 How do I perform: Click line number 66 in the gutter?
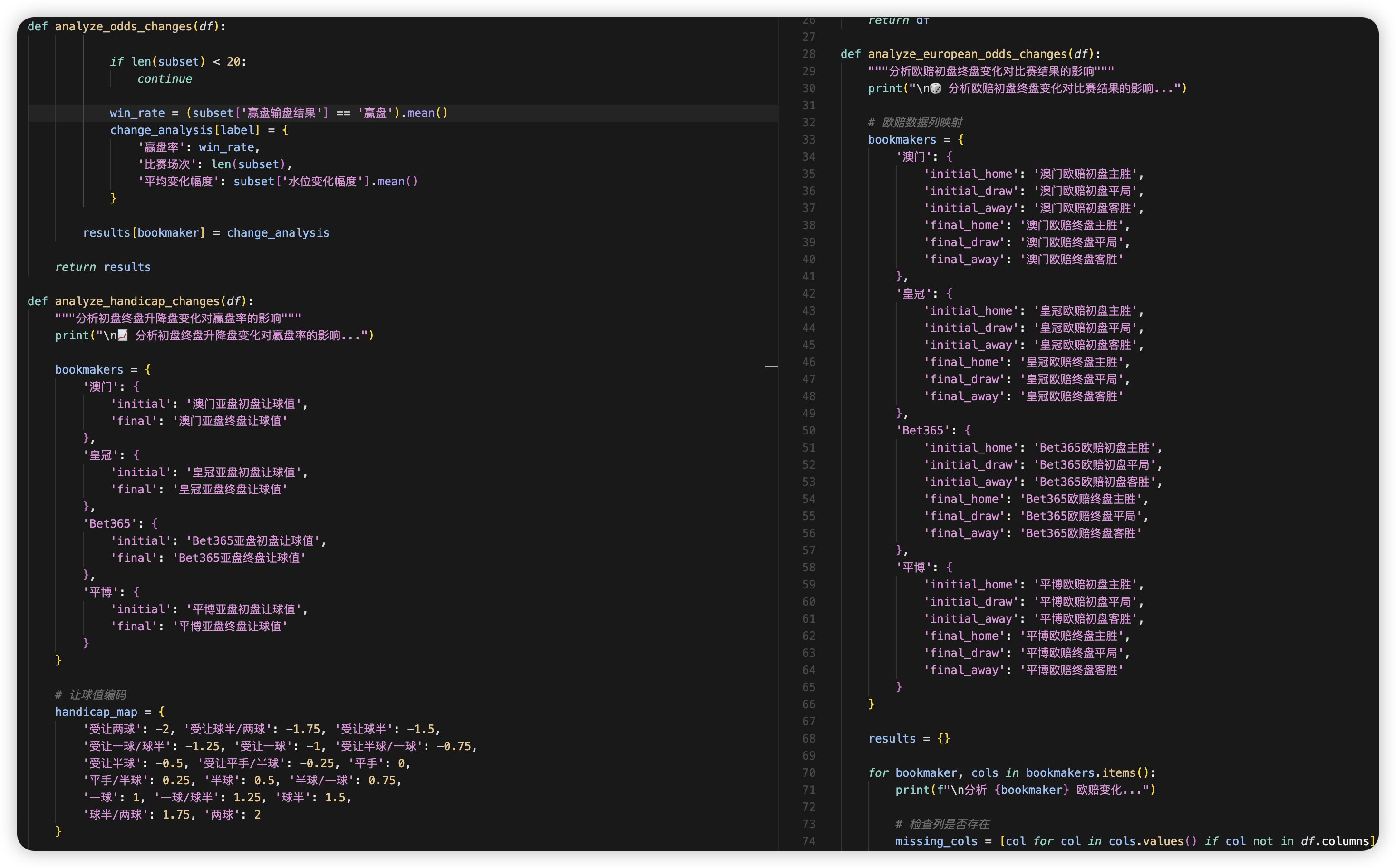point(808,704)
